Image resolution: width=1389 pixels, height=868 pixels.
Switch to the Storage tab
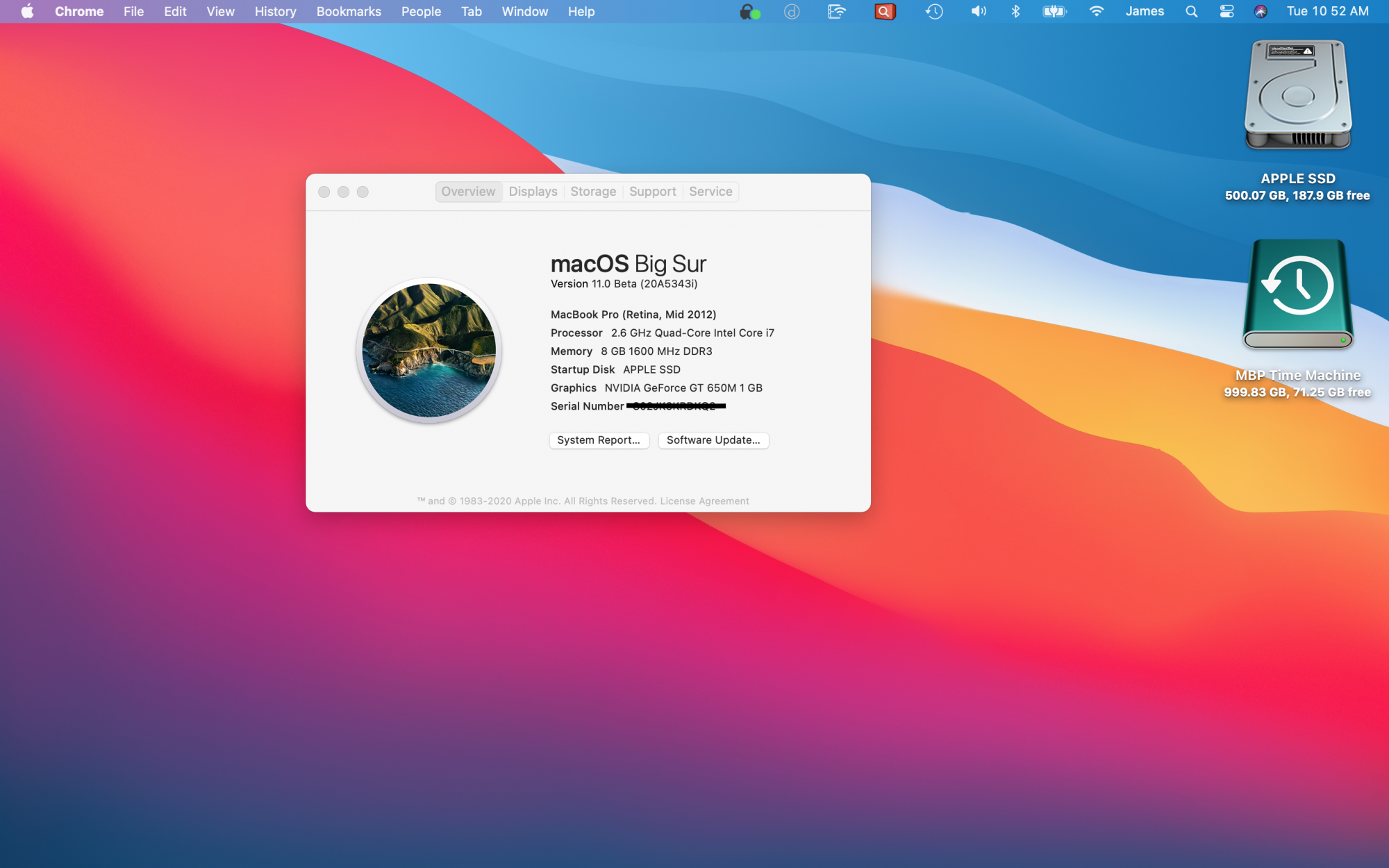593,192
